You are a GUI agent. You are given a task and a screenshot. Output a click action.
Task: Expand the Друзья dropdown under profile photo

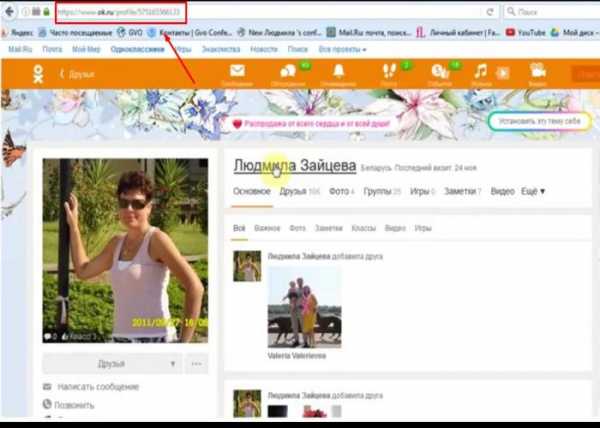(112, 364)
